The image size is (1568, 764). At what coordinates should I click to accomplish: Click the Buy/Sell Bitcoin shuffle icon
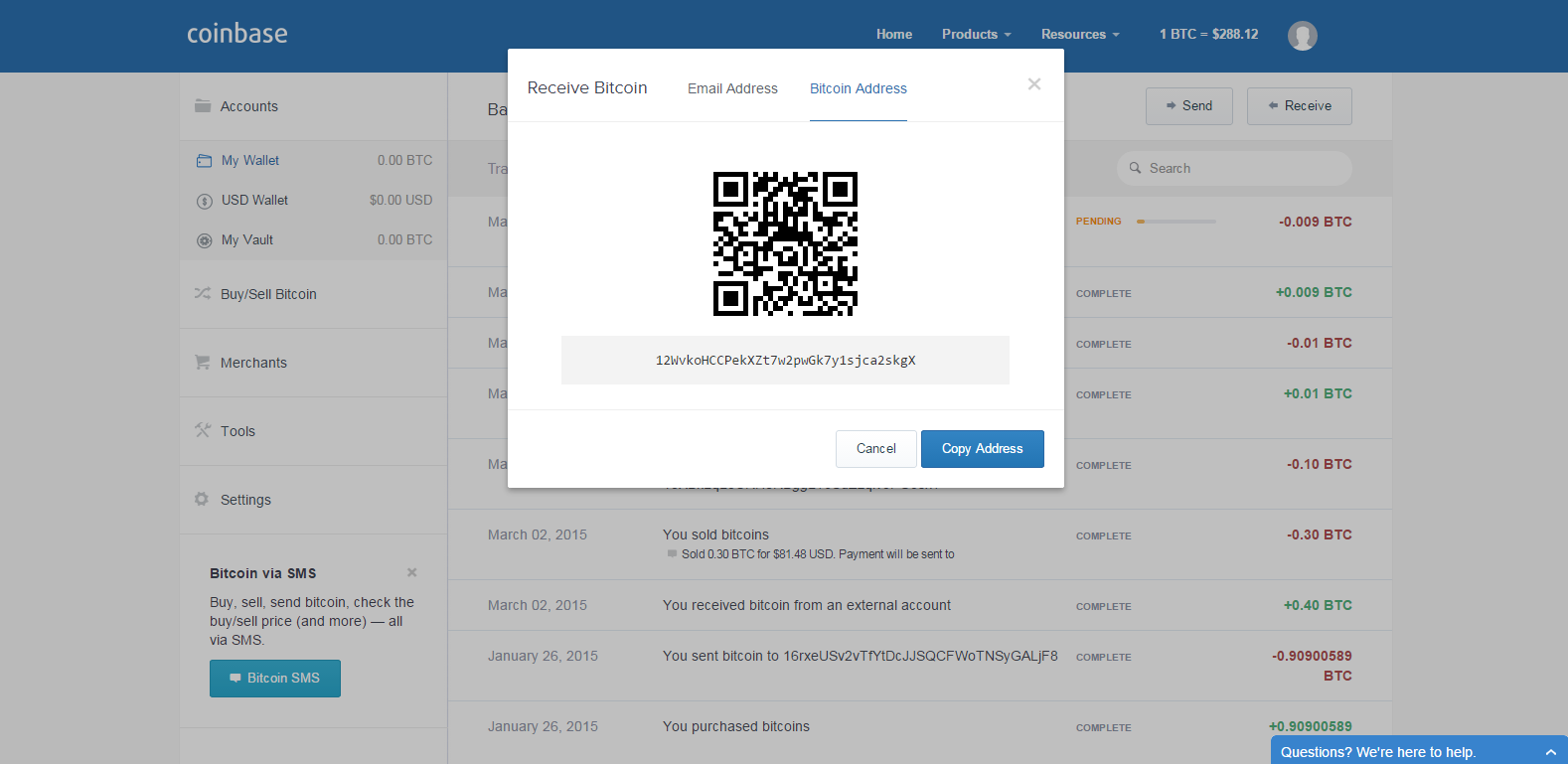point(203,294)
